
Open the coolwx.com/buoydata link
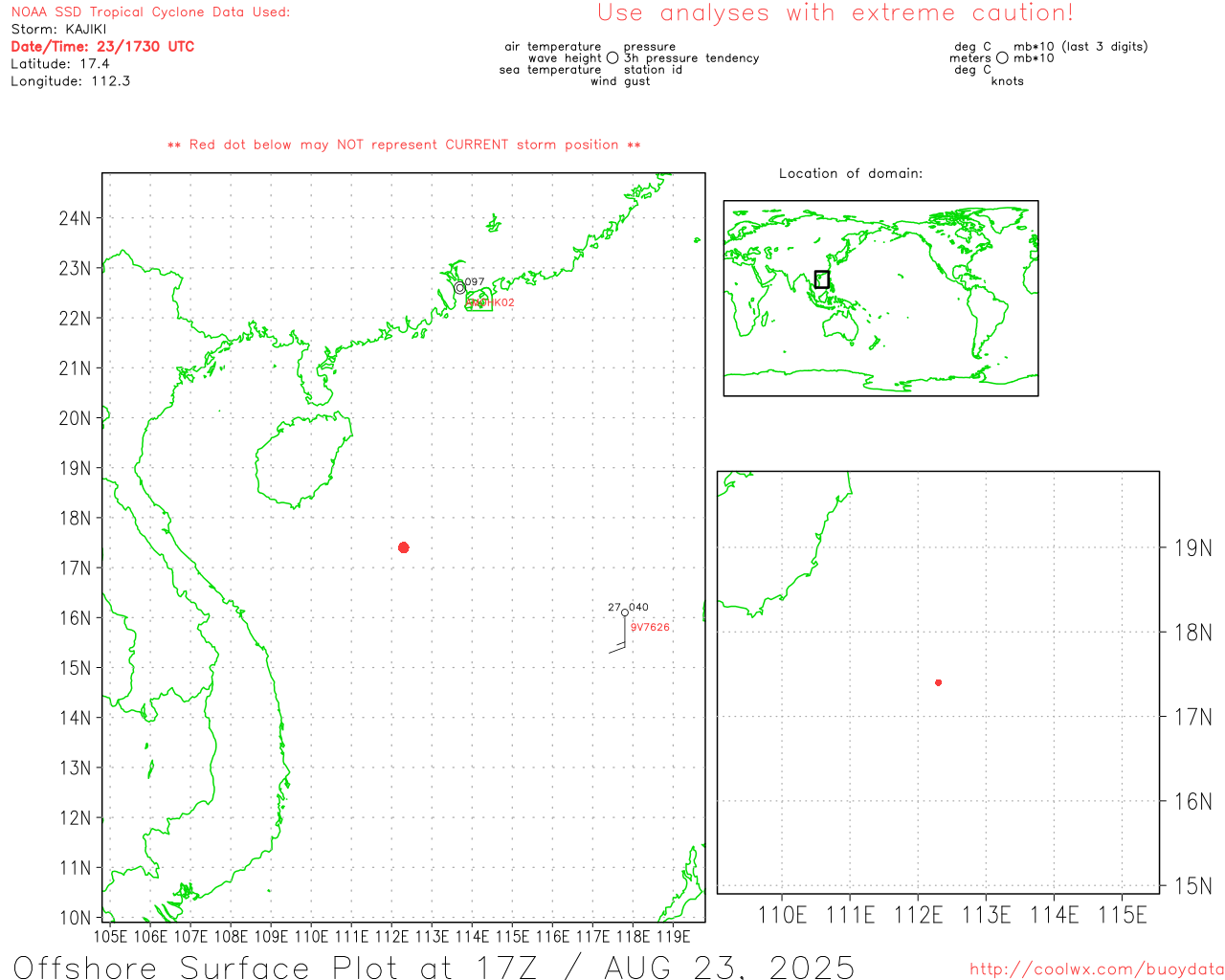1097,969
